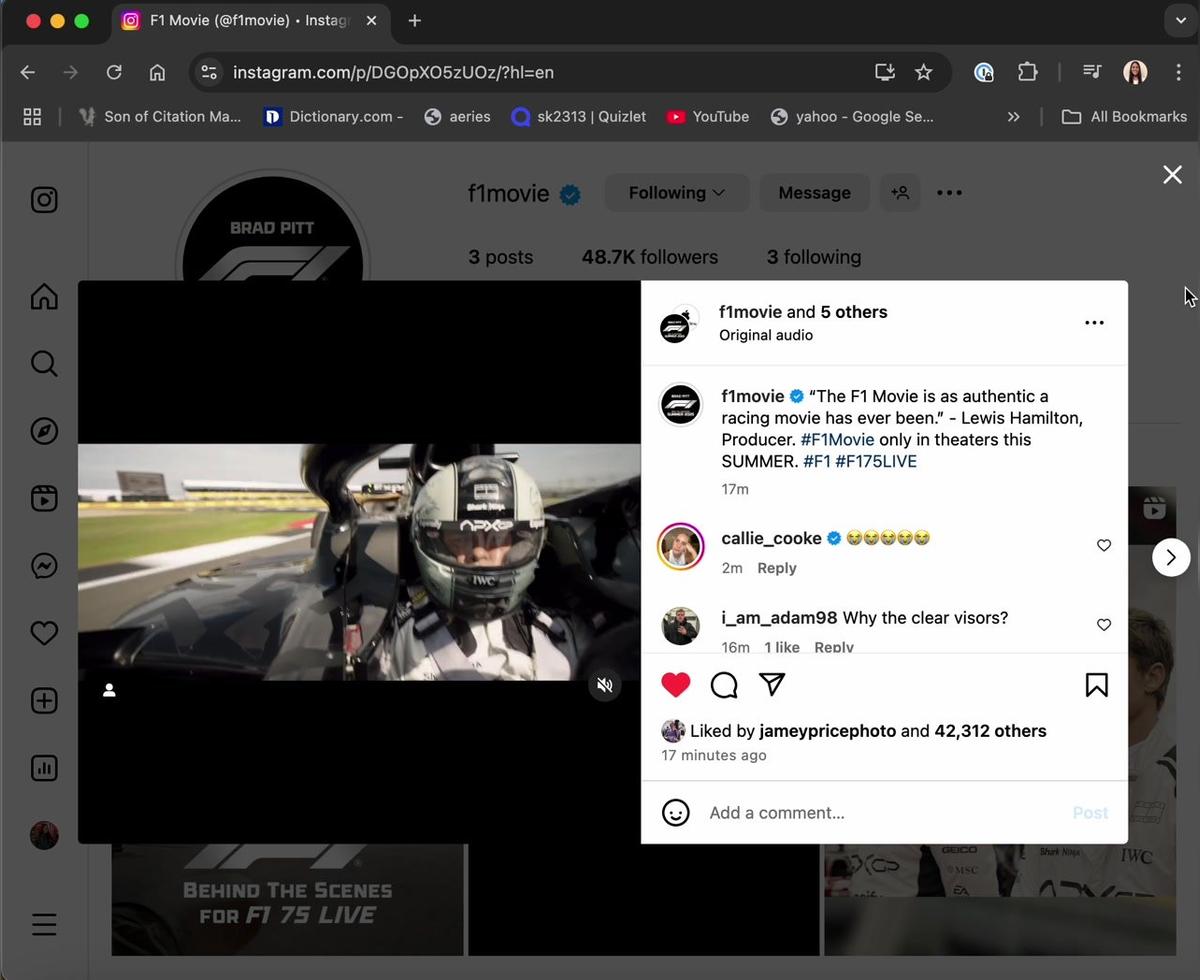Image resolution: width=1200 pixels, height=980 pixels.
Task: Open profile avatar in Instagram sidebar
Action: point(44,835)
